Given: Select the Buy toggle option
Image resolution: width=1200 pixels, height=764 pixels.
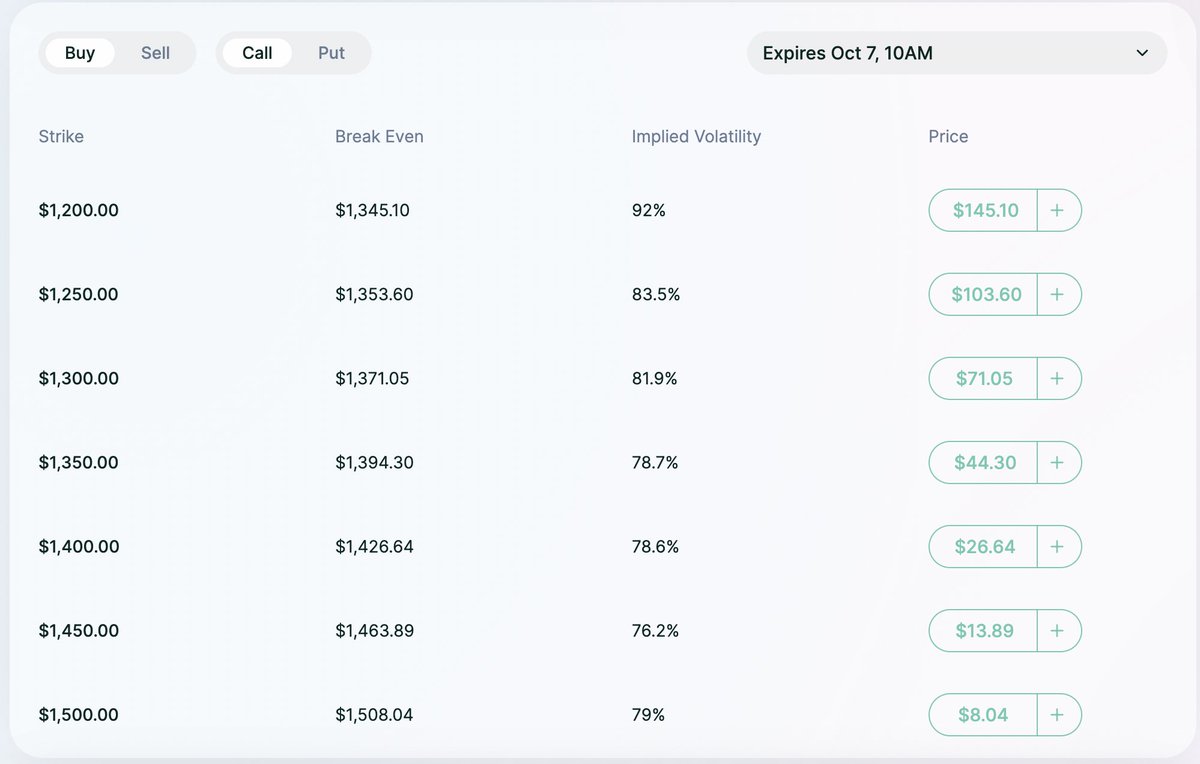Looking at the screenshot, I should tap(80, 53).
